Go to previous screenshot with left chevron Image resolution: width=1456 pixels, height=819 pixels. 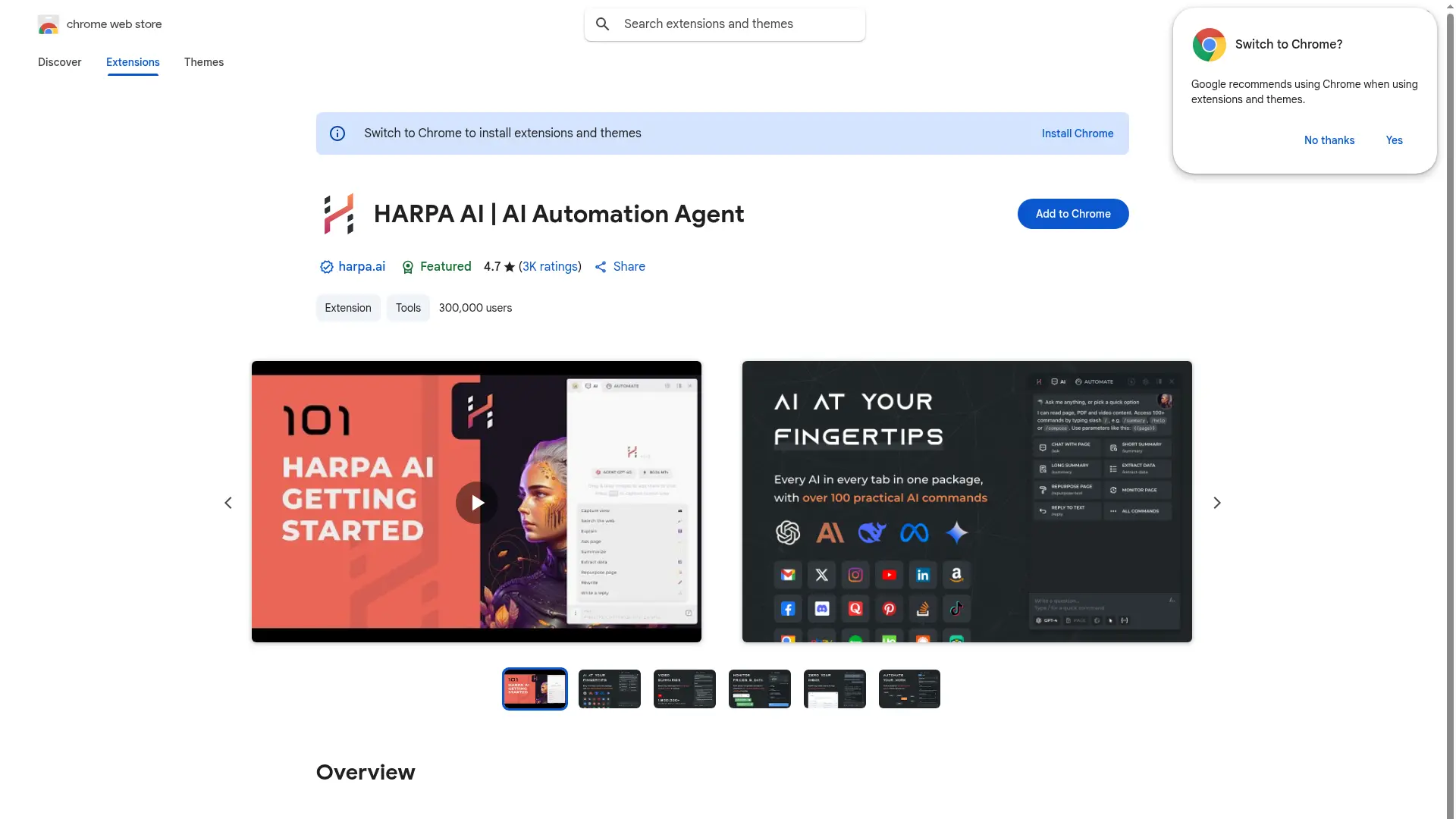point(228,503)
